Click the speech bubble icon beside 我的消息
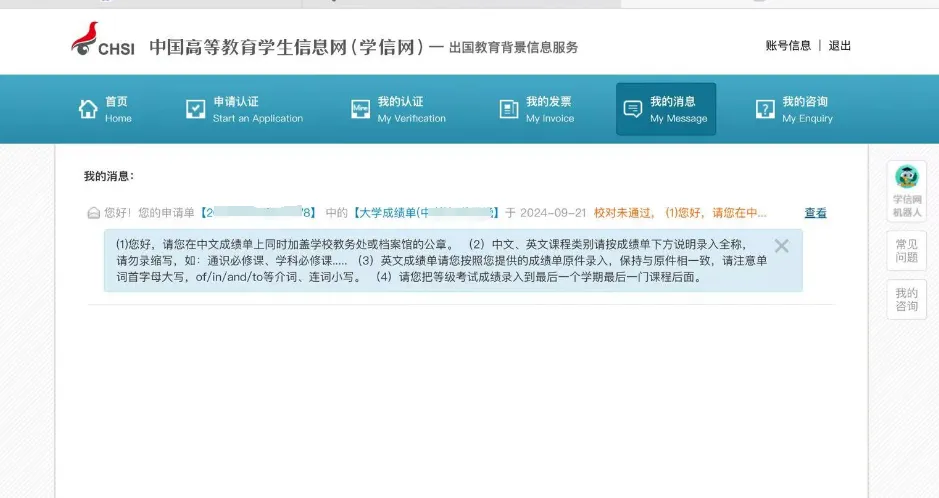 [x=633, y=109]
